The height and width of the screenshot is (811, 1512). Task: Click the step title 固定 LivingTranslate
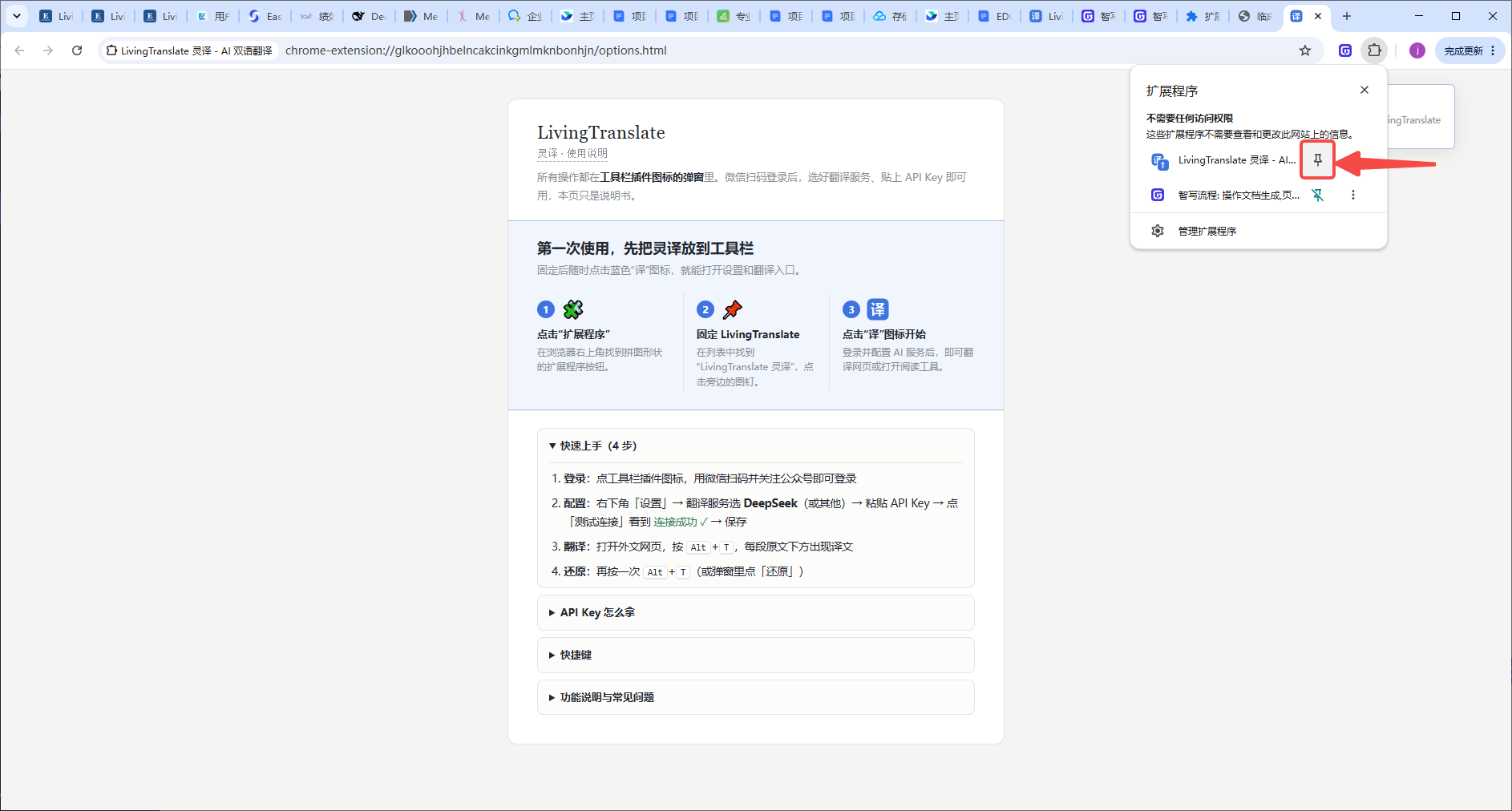coord(748,334)
